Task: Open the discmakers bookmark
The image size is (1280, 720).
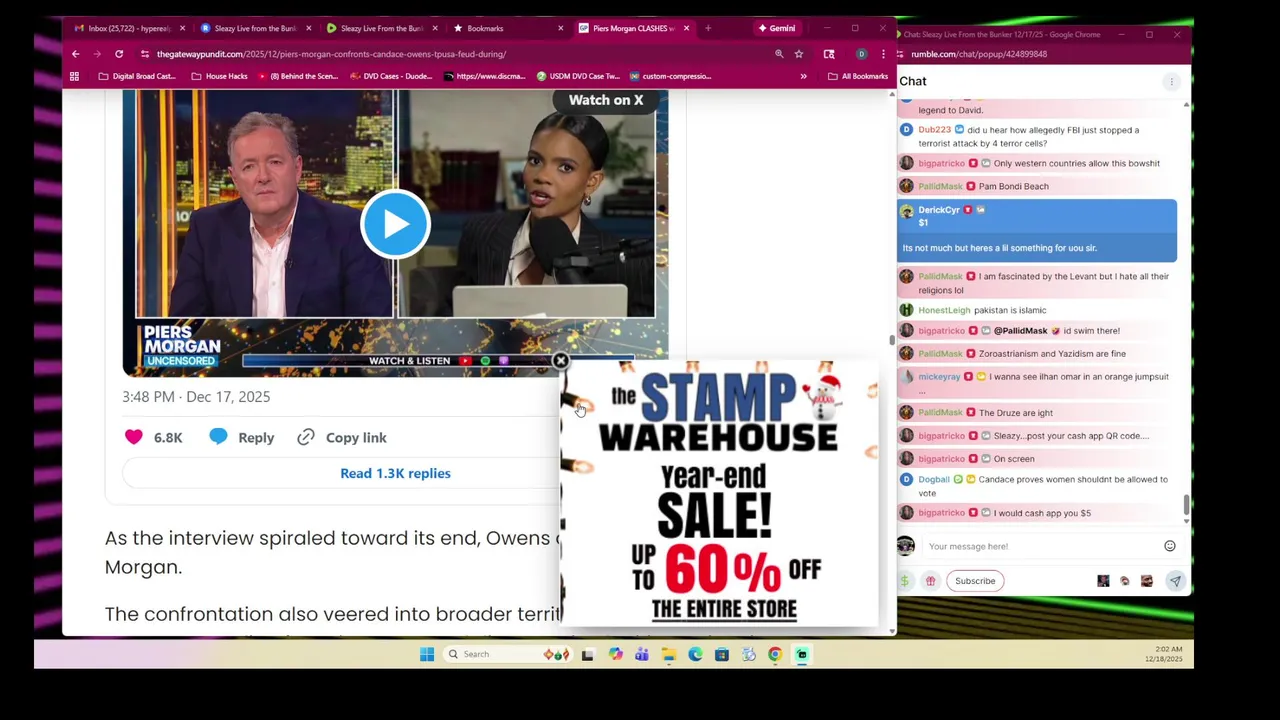Action: coord(485,76)
